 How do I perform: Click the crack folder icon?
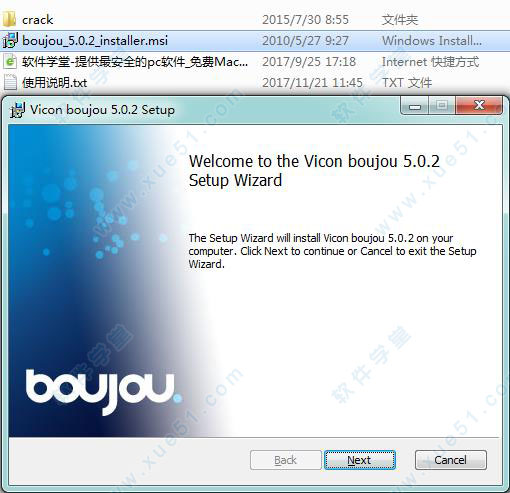point(9,19)
